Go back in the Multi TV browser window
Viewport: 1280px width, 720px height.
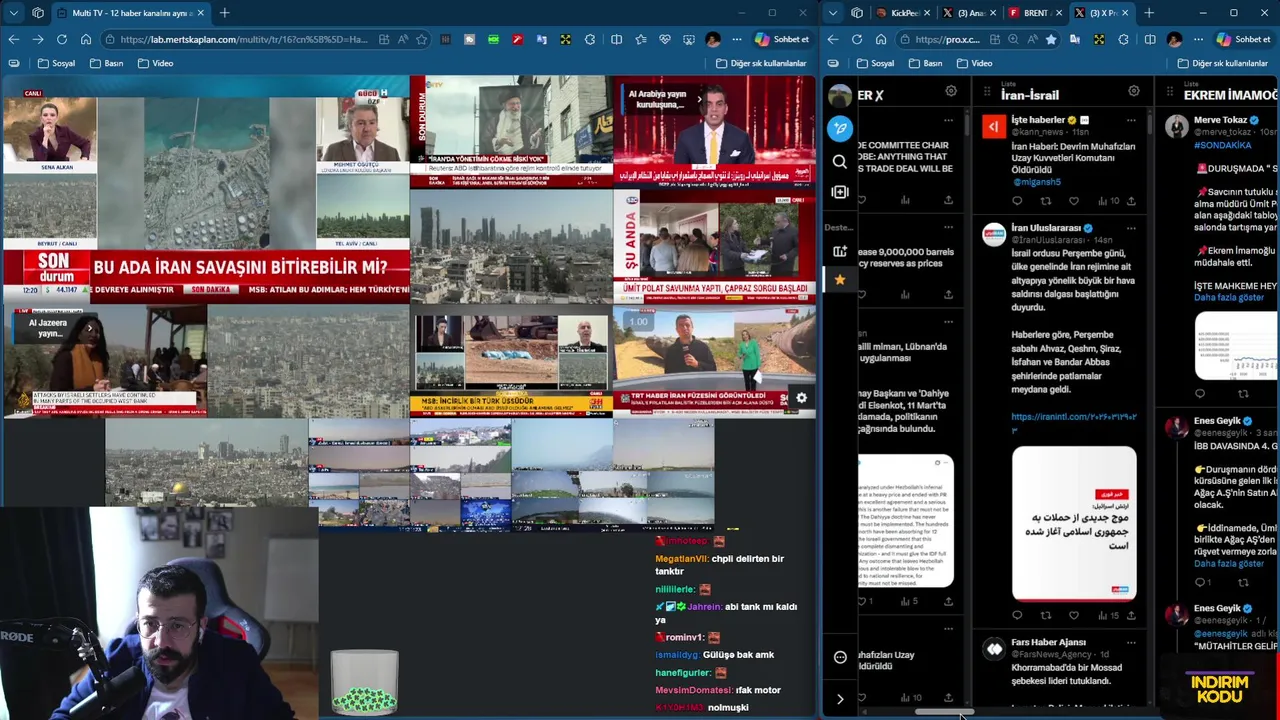(x=13, y=39)
